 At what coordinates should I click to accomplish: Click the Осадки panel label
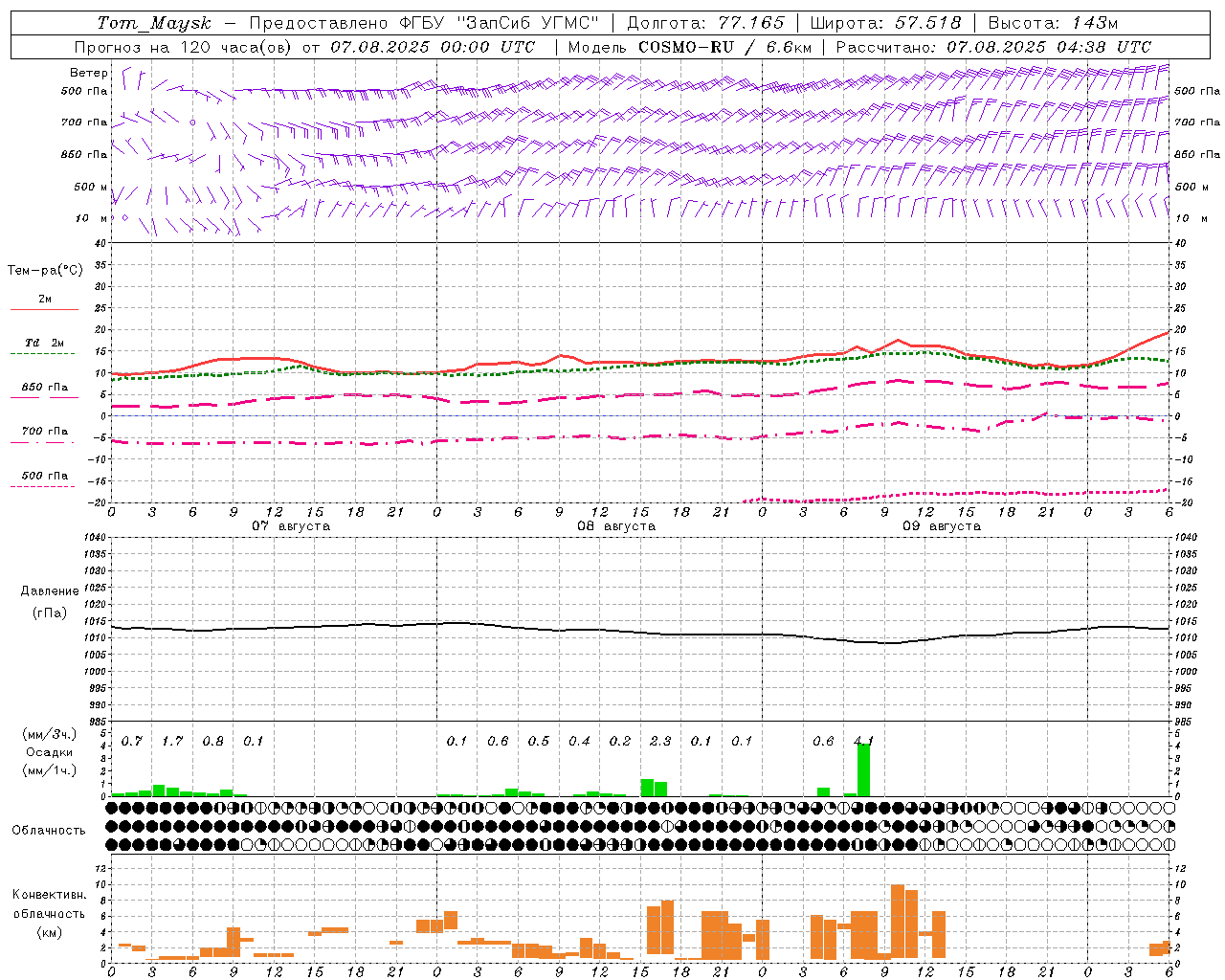pos(50,752)
